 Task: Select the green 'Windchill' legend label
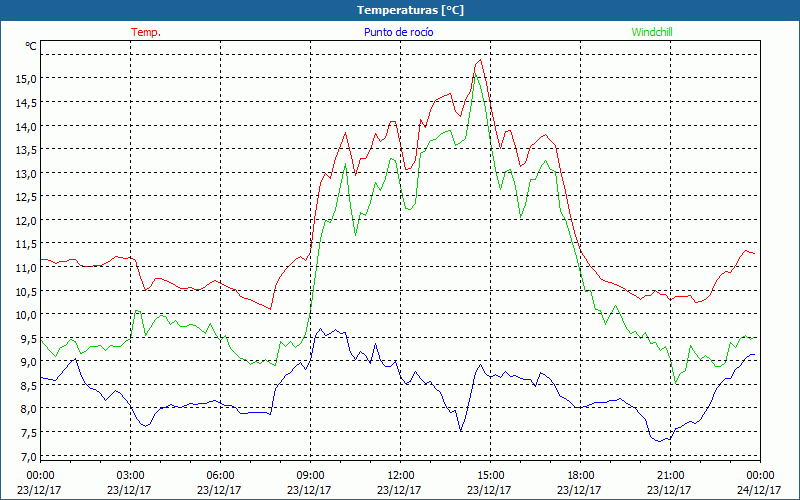point(652,32)
